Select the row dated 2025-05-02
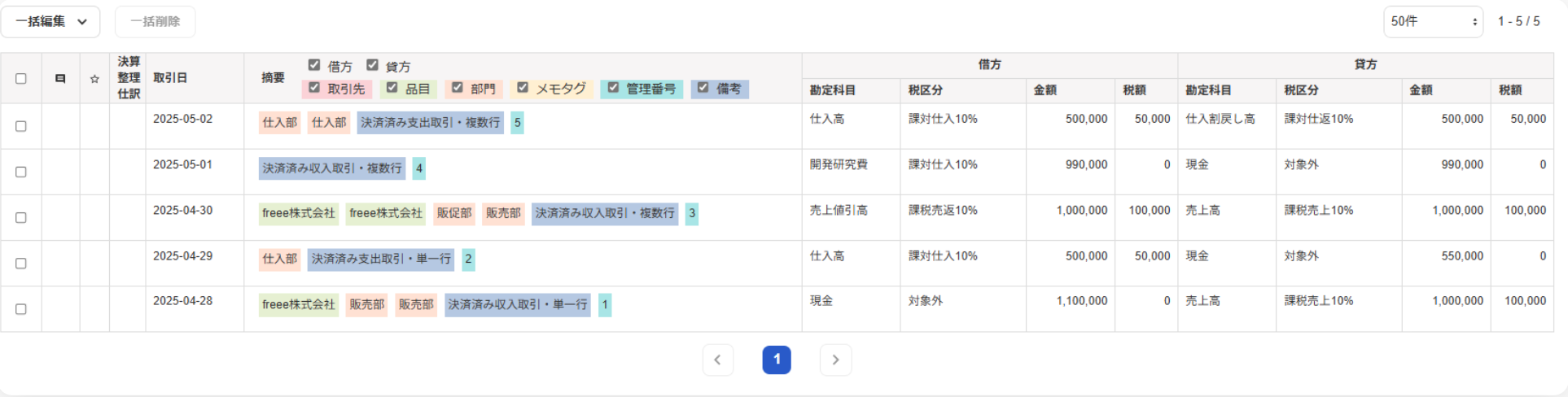 tap(21, 126)
